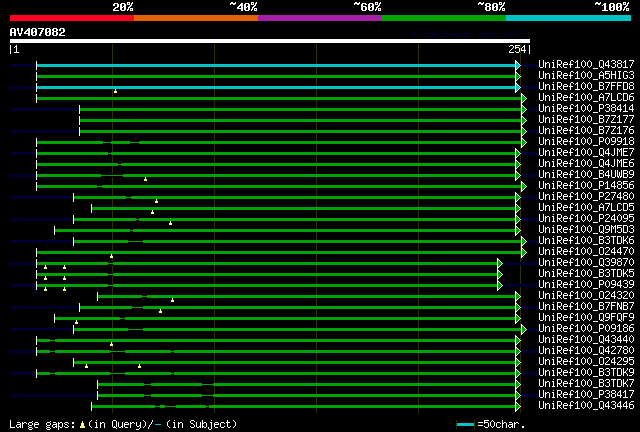Click the red 20% identity legend segment
This screenshot has width=640, height=432.
tap(72, 18)
